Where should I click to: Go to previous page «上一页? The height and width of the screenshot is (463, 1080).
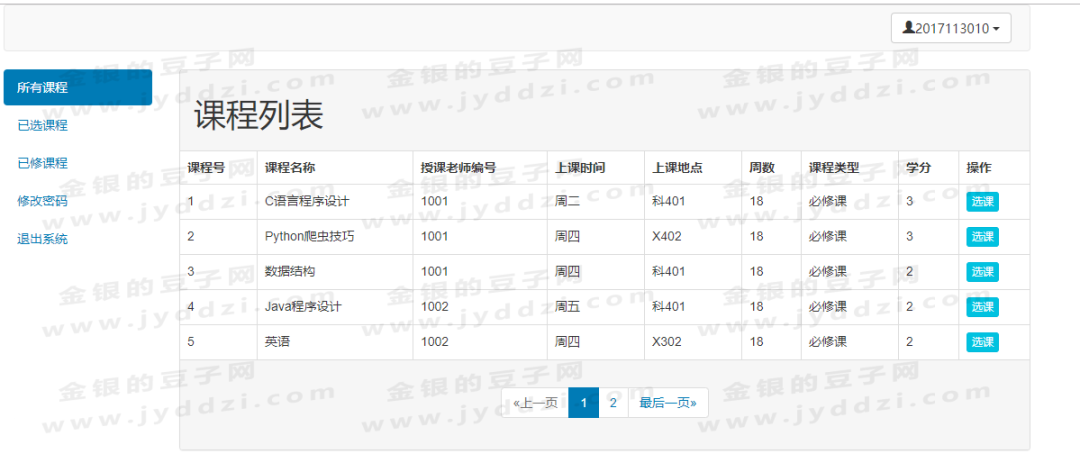pyautogui.click(x=535, y=403)
